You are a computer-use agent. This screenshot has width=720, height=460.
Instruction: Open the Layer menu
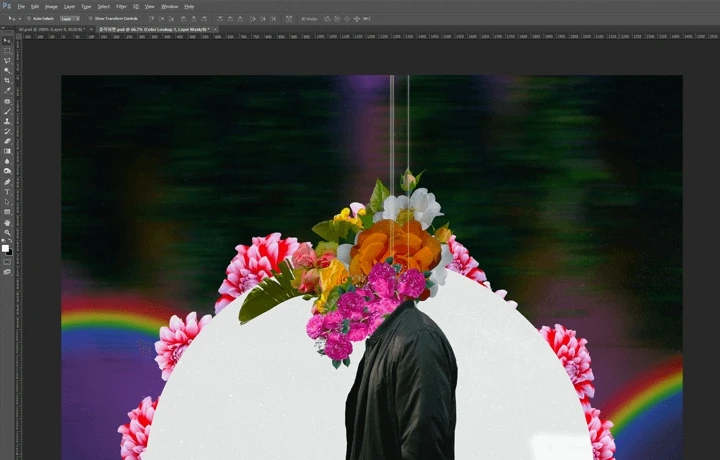point(69,7)
